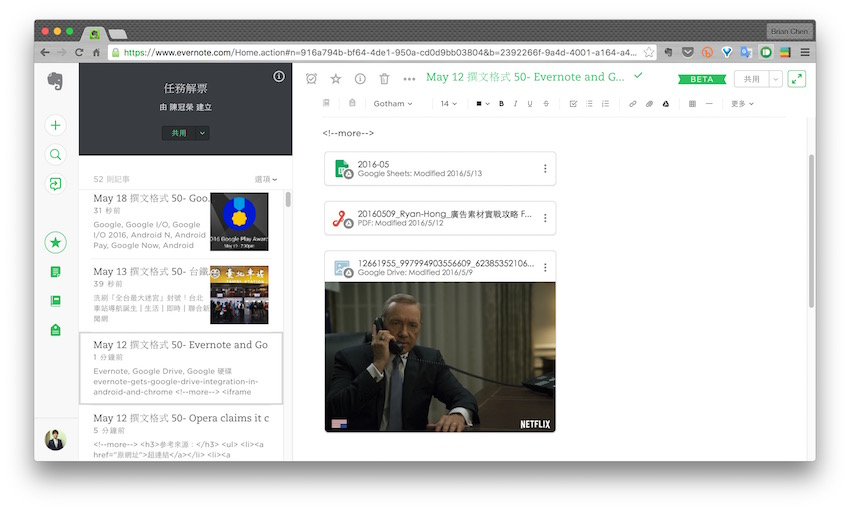Viewport: 850px width, 510px height.
Task: Open the account avatar at sidebar bottom
Action: [55, 440]
